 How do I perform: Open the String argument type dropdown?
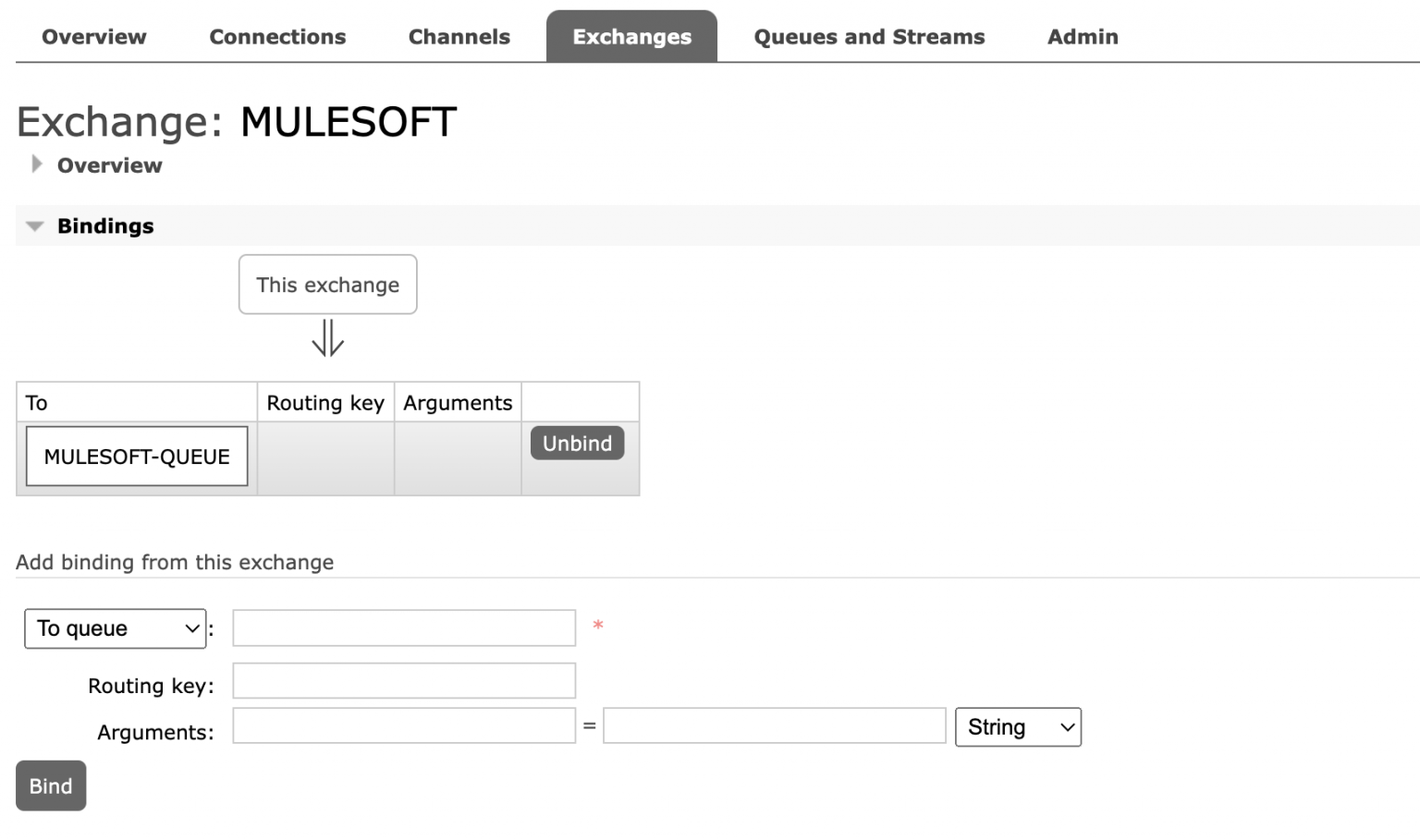(1017, 727)
